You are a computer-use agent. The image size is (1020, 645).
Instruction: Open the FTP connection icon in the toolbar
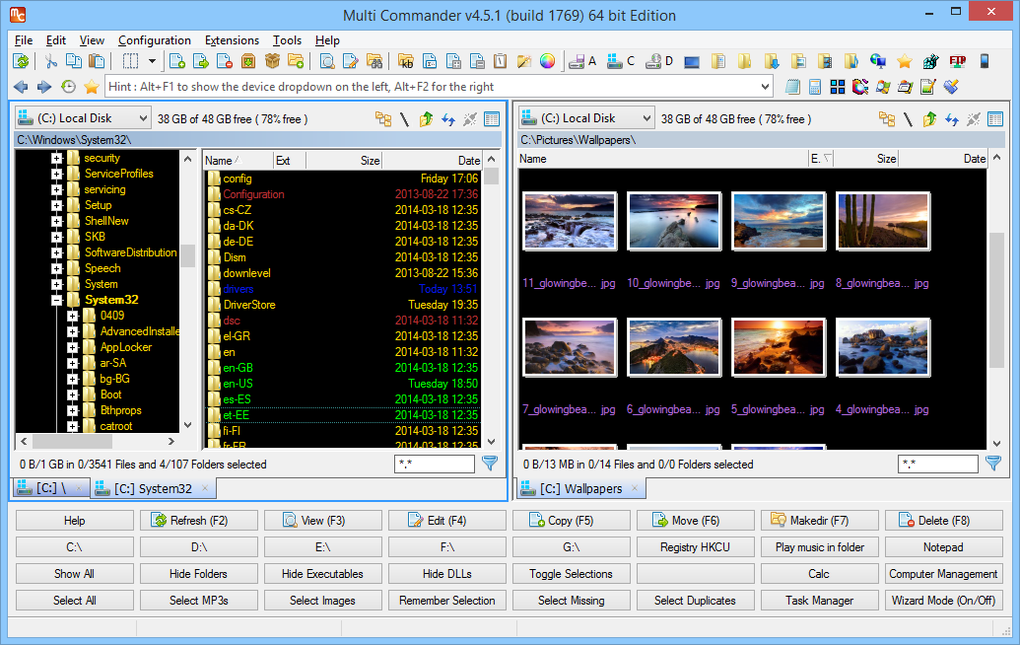pyautogui.click(x=959, y=60)
